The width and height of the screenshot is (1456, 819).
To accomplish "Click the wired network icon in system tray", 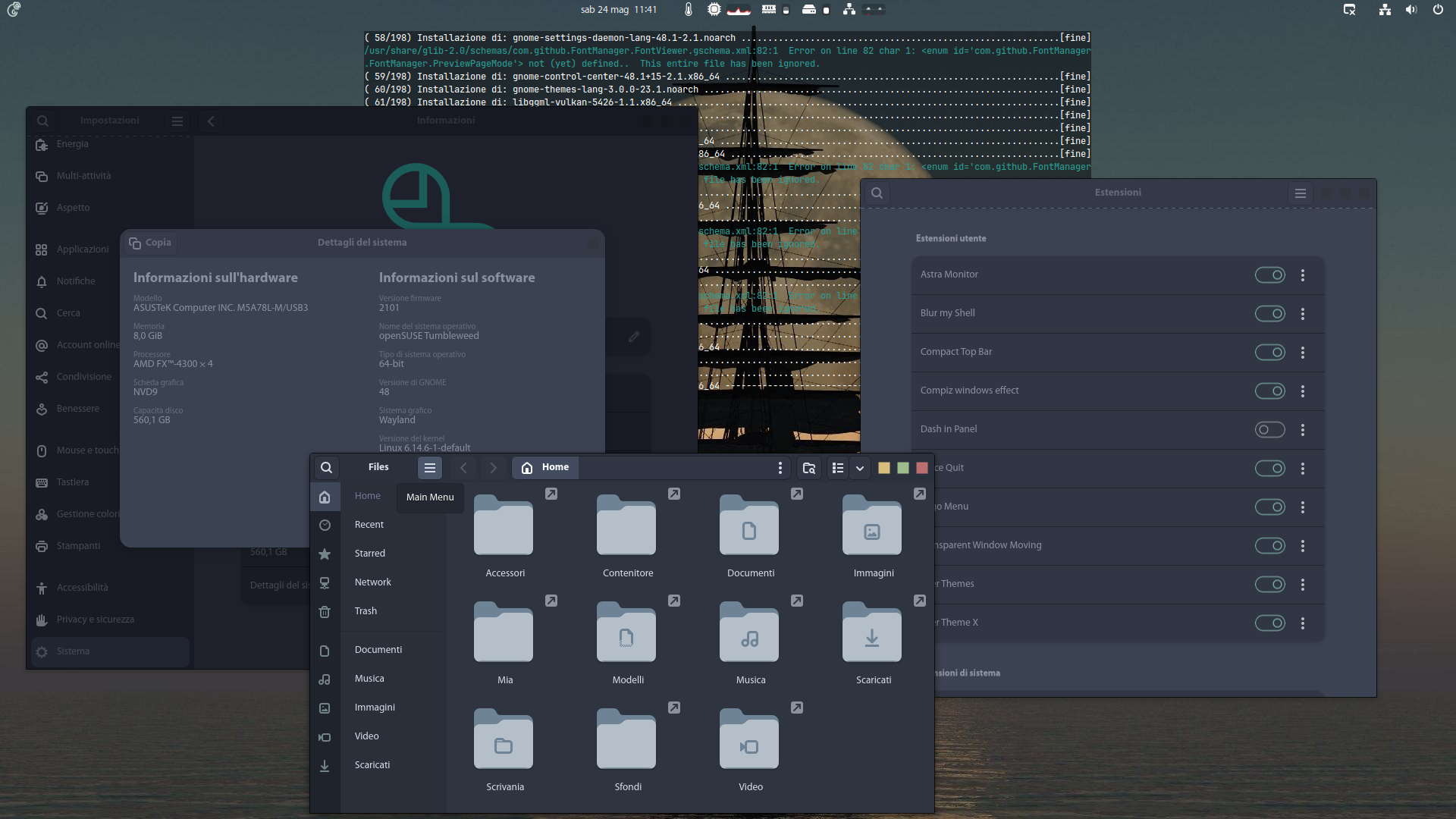I will 1385,10.
